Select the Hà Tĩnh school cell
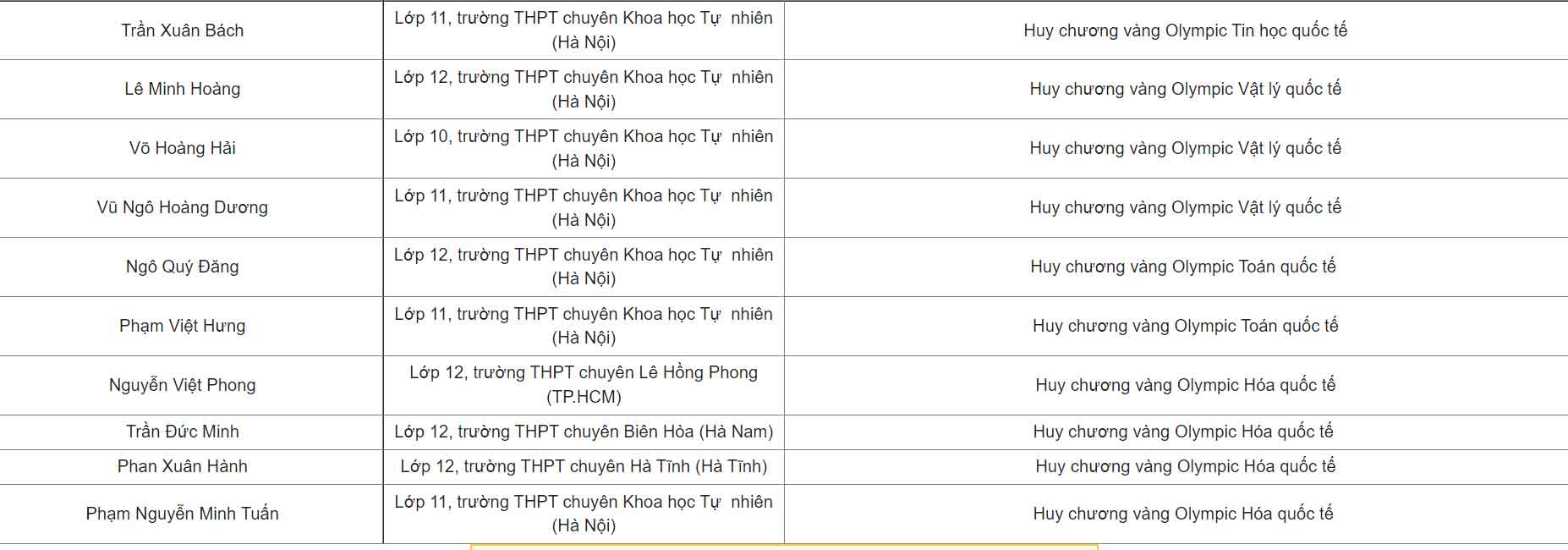The width and height of the screenshot is (1568, 550). pyautogui.click(x=584, y=466)
